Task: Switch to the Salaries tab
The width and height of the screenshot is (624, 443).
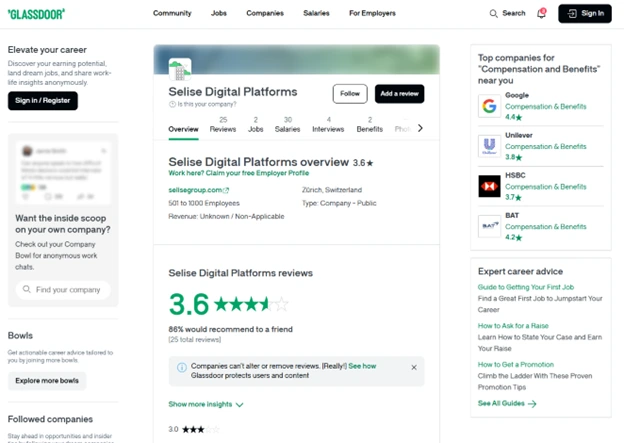Action: pyautogui.click(x=288, y=124)
